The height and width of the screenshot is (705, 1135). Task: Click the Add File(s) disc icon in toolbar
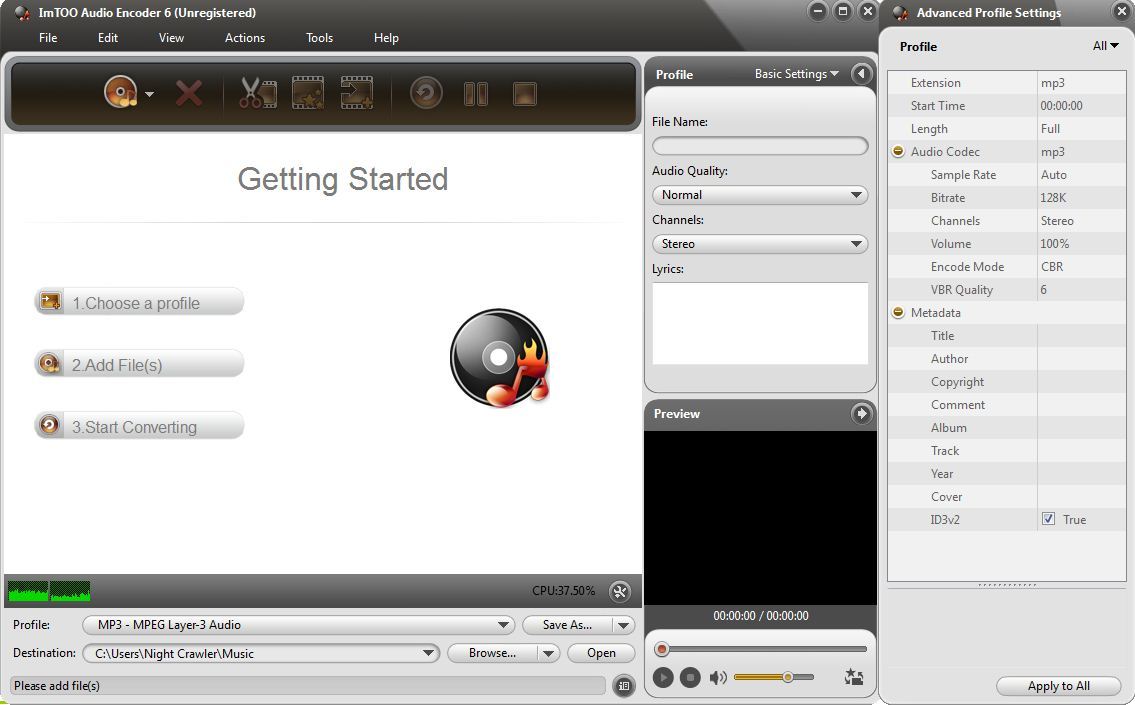[121, 93]
